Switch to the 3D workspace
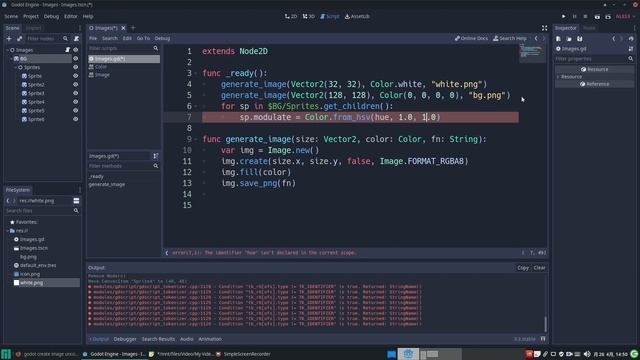Screen dimensions: 640x360 click(x=309, y=16)
